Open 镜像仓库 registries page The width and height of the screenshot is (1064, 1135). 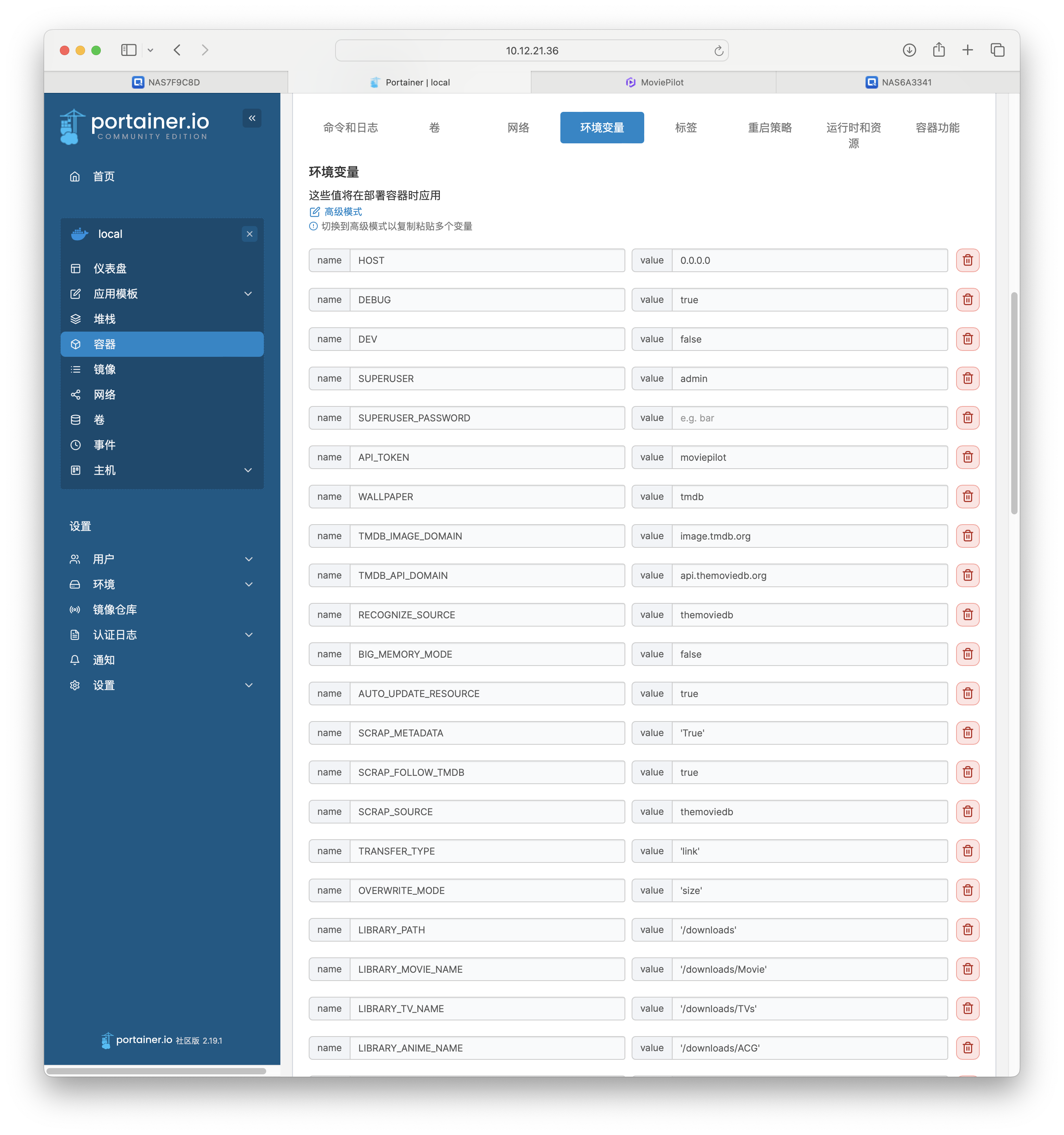115,609
